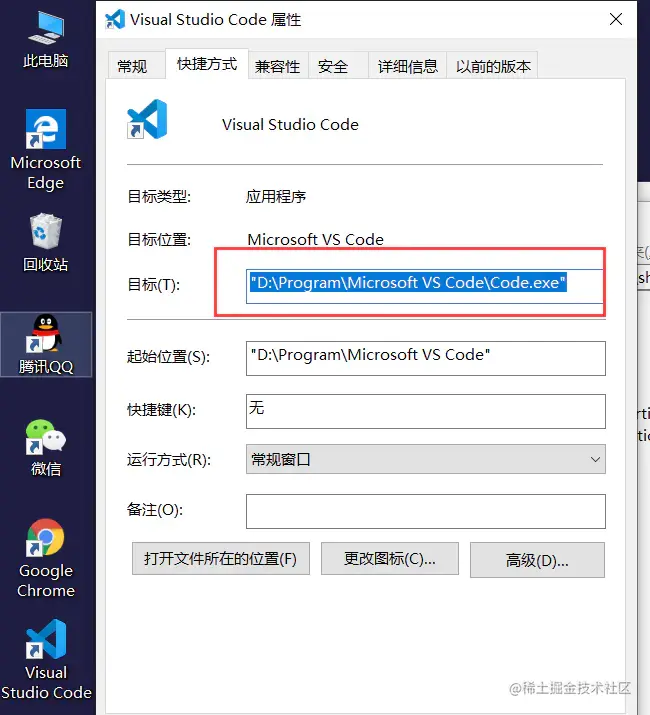This screenshot has height=715, width=650.
Task: Select the 腾讯QQ desktop shortcut
Action: tap(46, 344)
